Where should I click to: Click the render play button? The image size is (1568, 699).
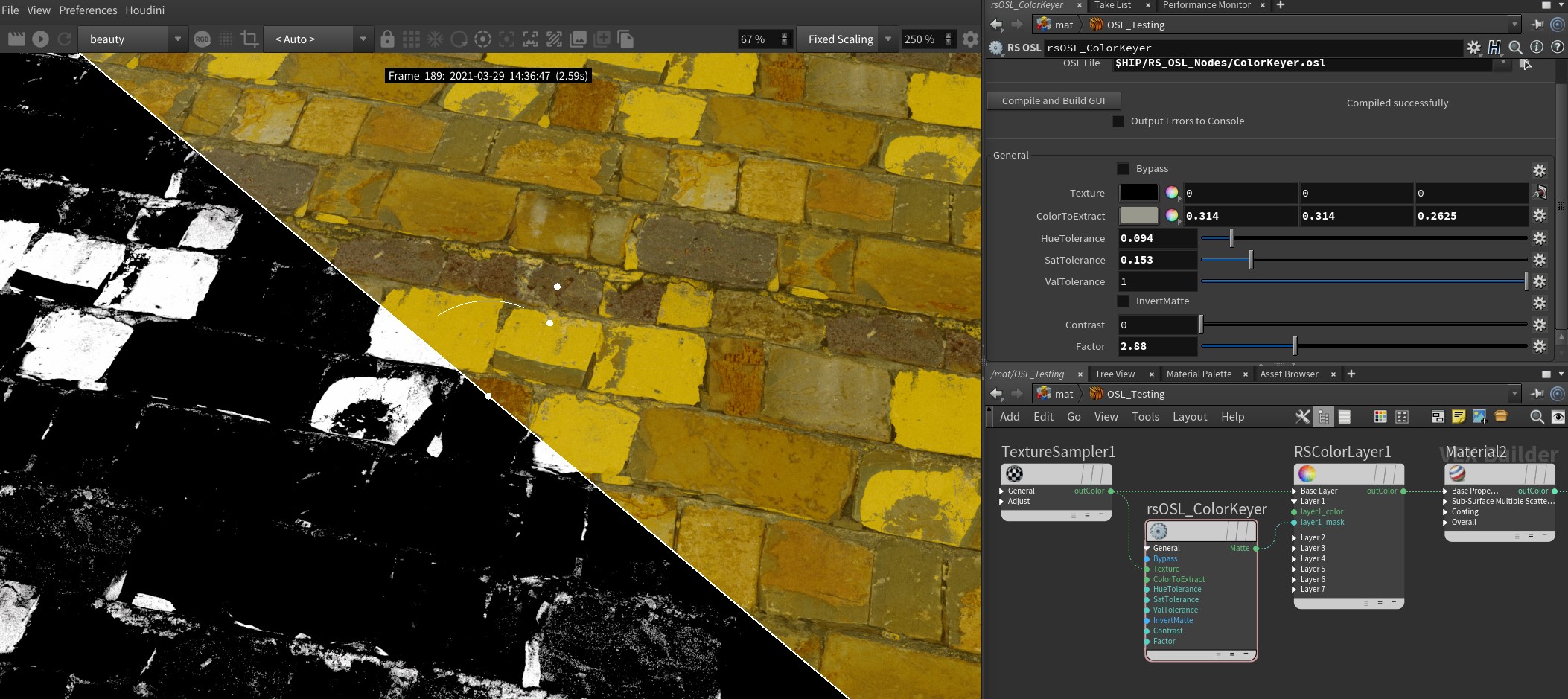point(40,39)
